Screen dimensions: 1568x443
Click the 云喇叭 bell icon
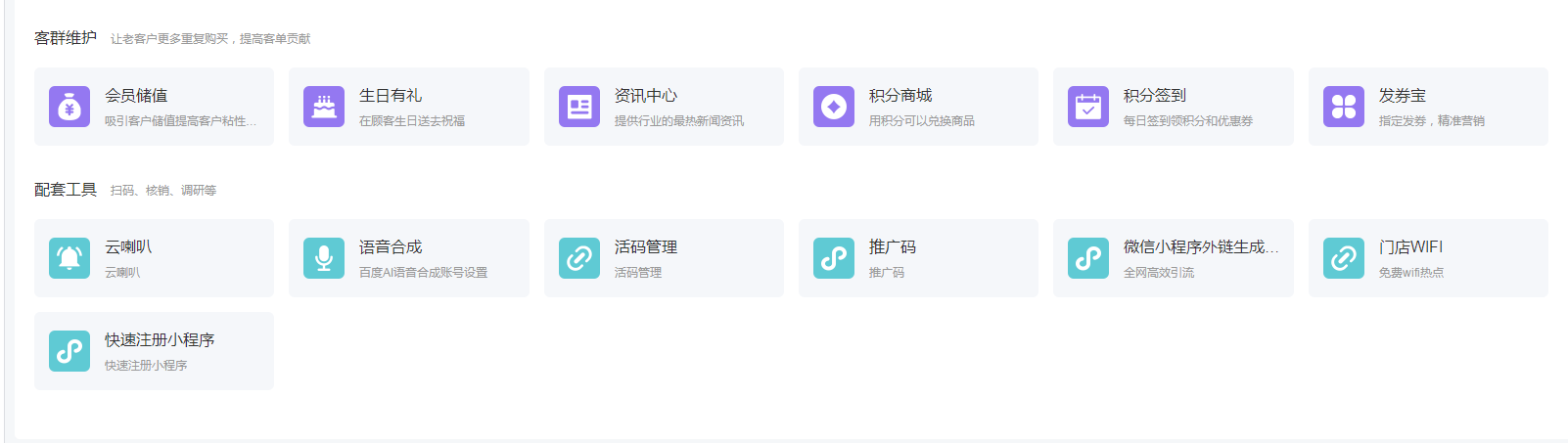[69, 258]
